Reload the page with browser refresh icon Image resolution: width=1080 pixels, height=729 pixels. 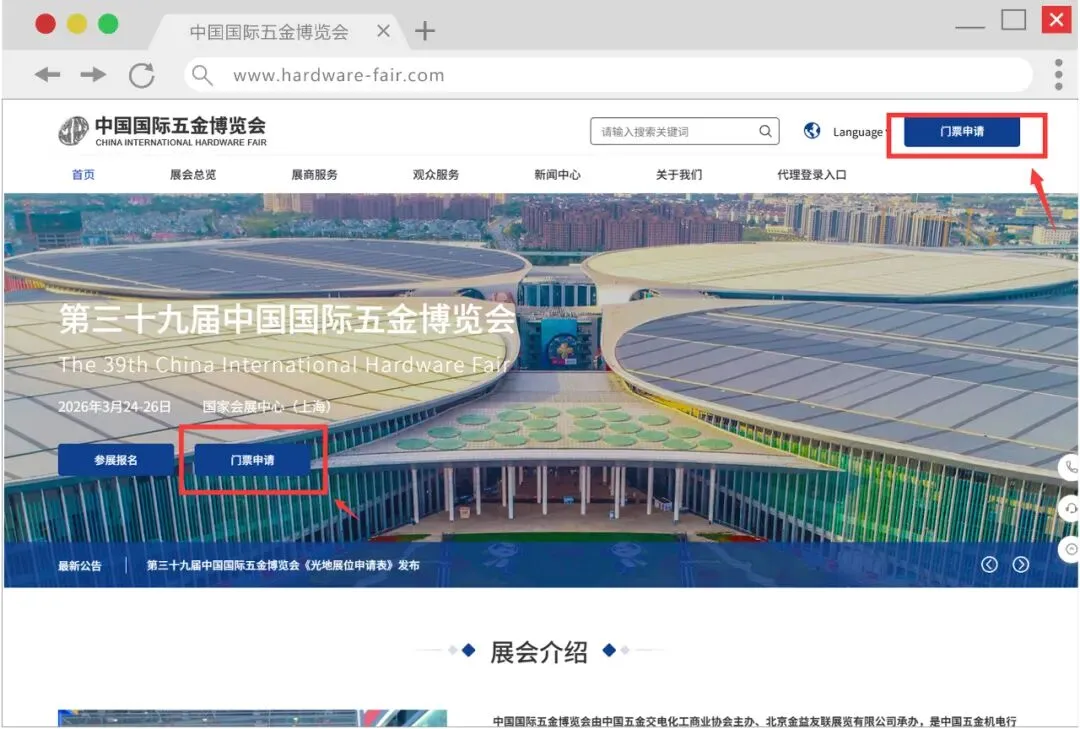[x=142, y=75]
